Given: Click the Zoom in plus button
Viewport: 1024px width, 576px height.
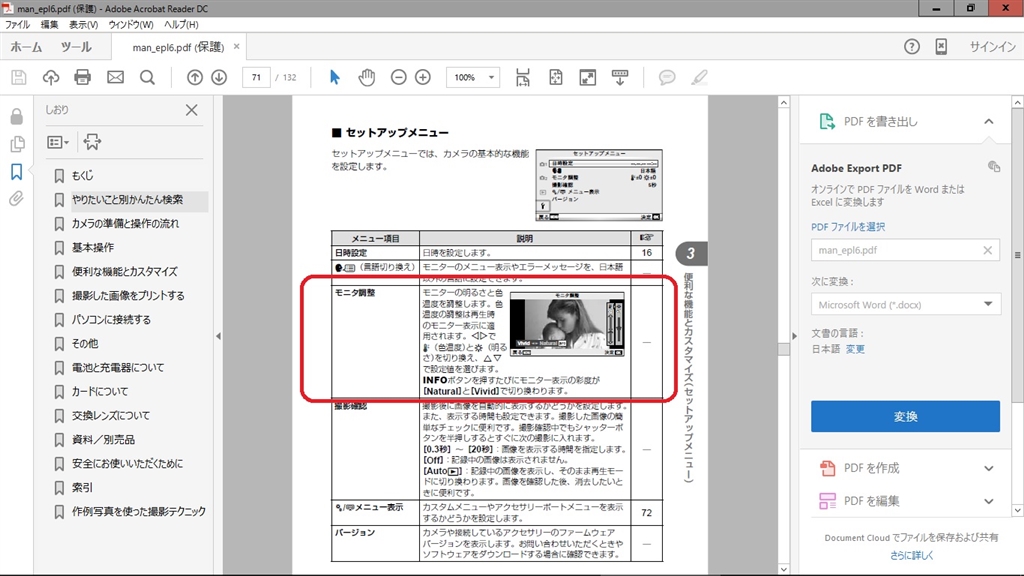Looking at the screenshot, I should [423, 77].
